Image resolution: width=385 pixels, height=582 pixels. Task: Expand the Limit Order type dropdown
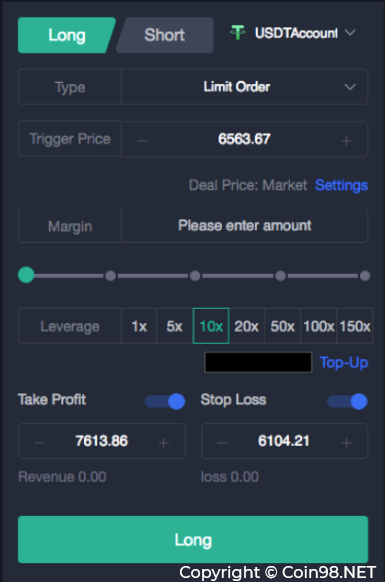[244, 86]
